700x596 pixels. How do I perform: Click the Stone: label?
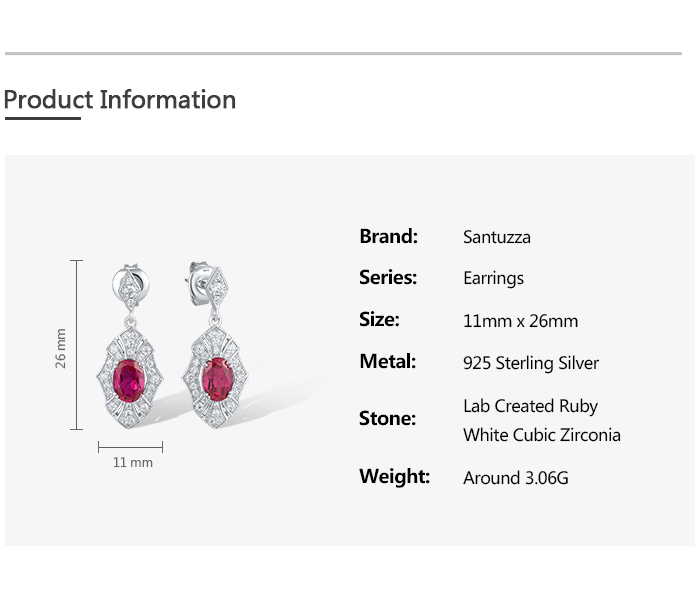coord(387,419)
